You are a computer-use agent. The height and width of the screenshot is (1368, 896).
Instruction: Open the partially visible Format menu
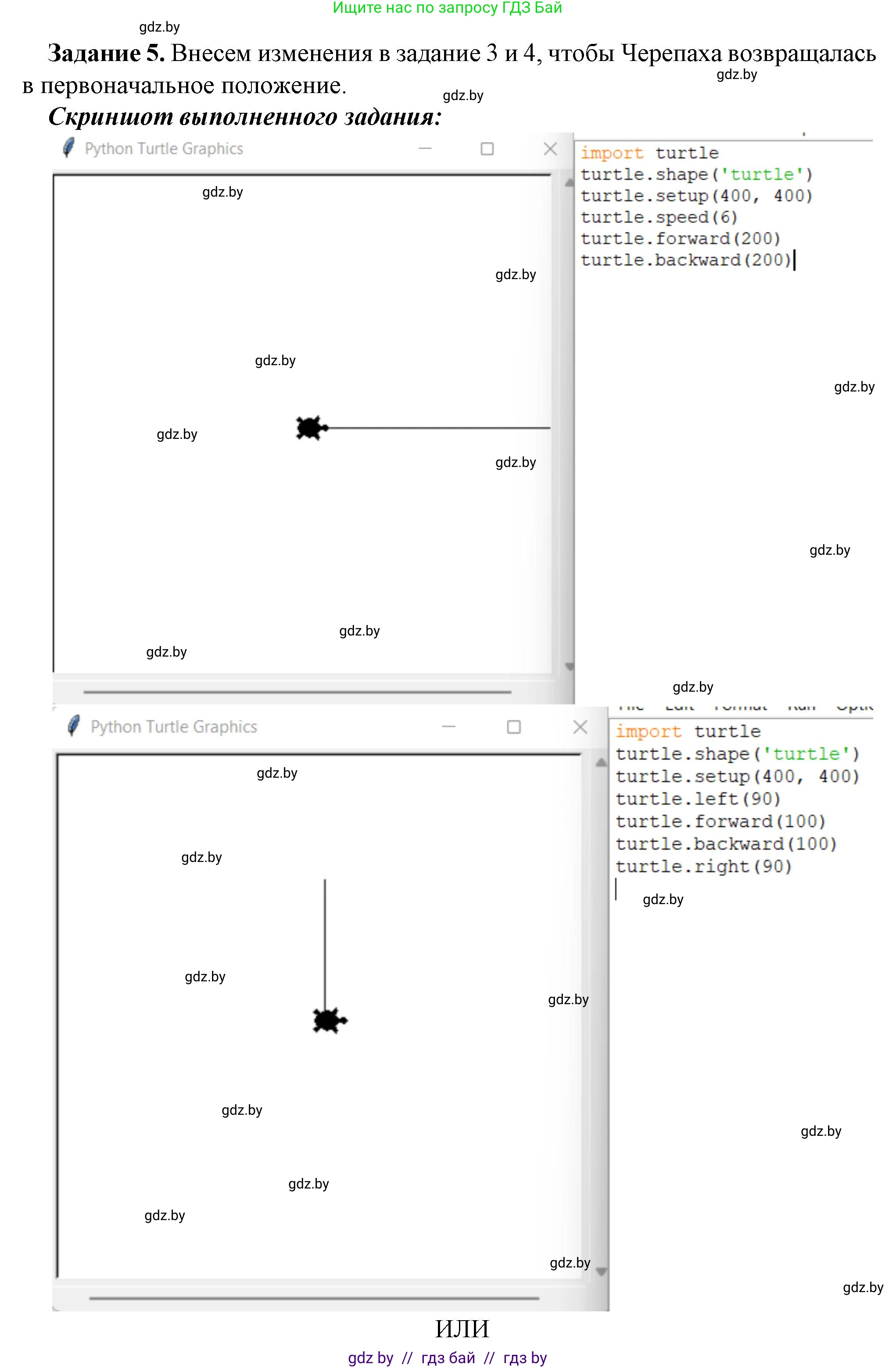(740, 707)
